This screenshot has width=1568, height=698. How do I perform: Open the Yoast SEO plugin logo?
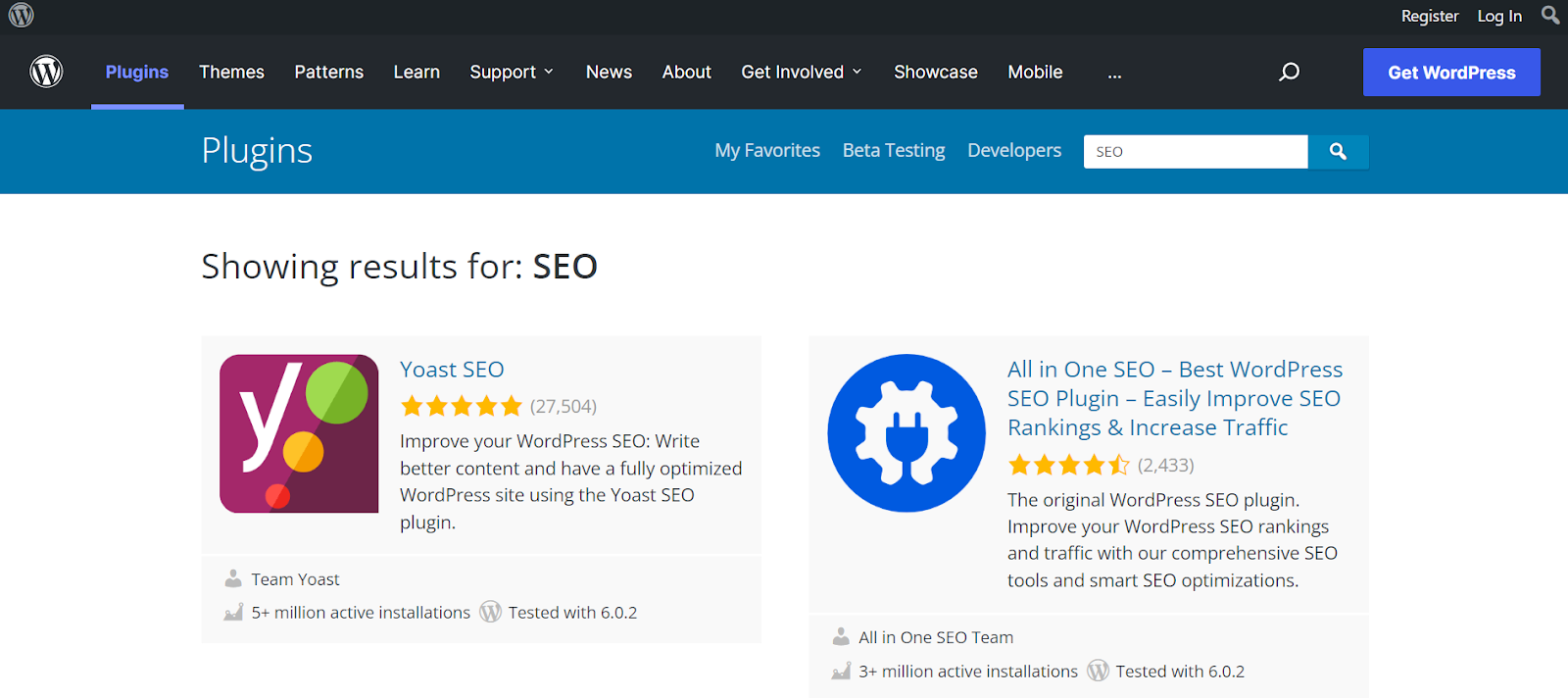[299, 433]
